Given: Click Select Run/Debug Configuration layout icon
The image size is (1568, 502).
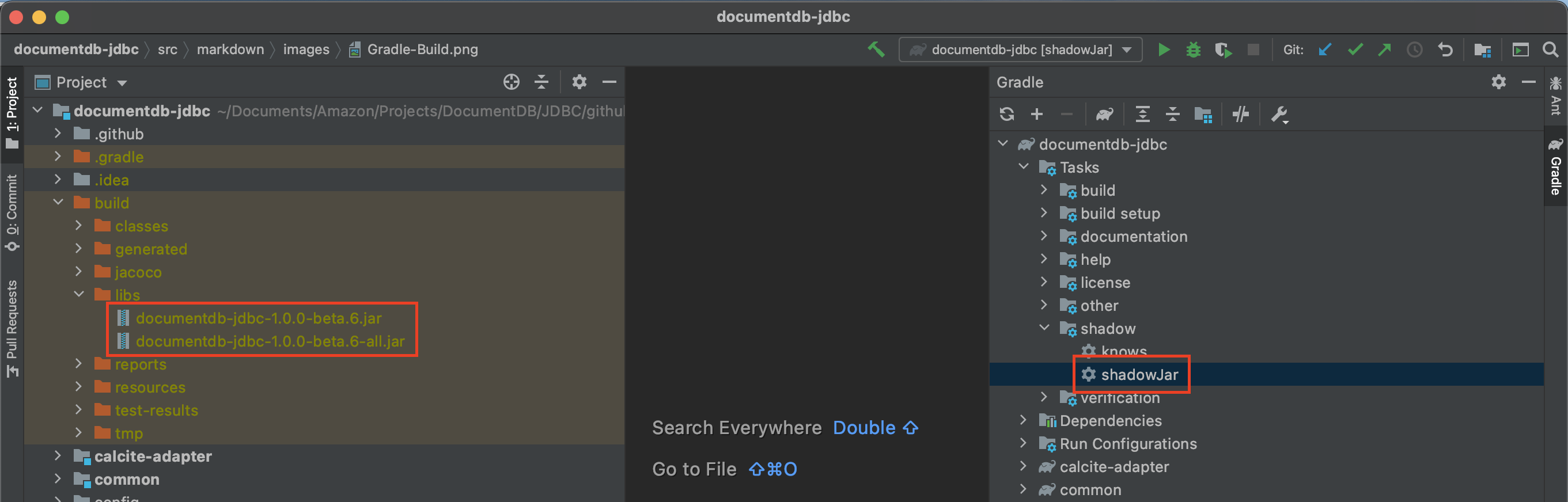Looking at the screenshot, I should coord(1520,50).
